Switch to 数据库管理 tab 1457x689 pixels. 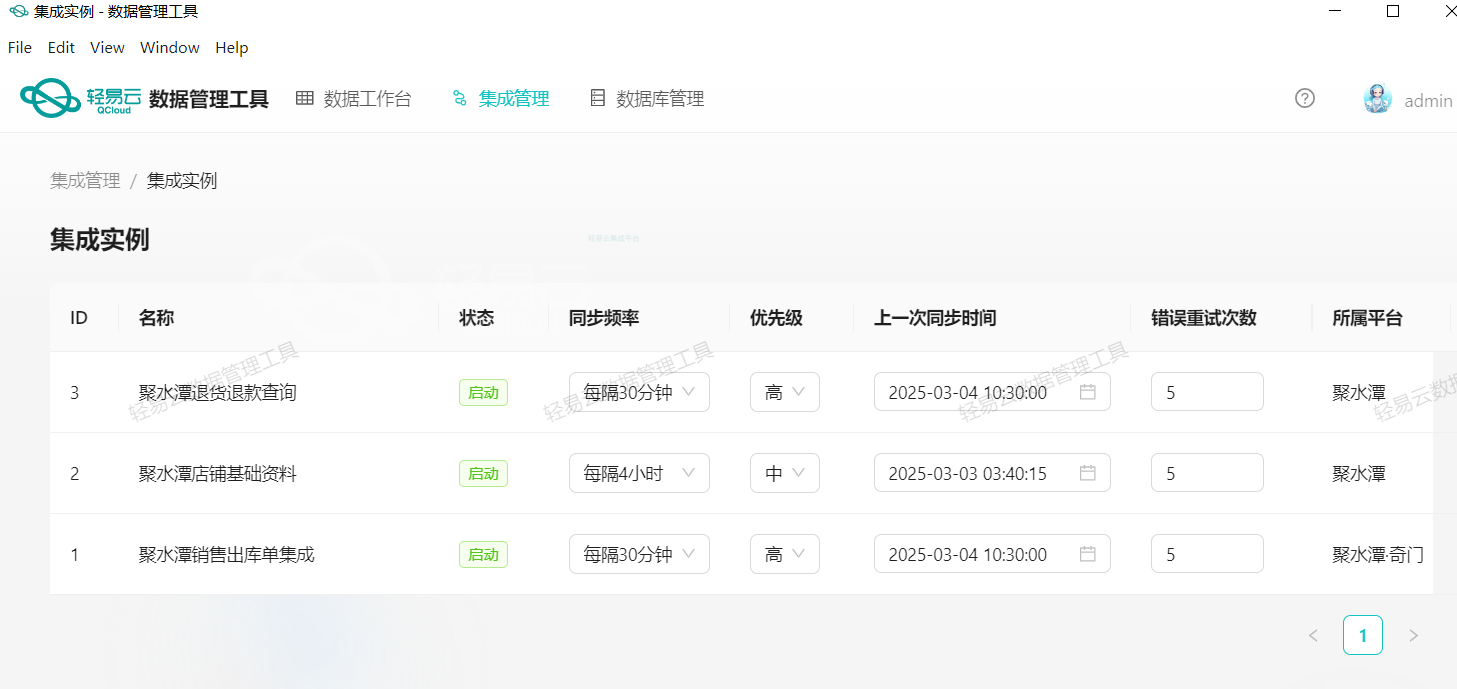(648, 98)
